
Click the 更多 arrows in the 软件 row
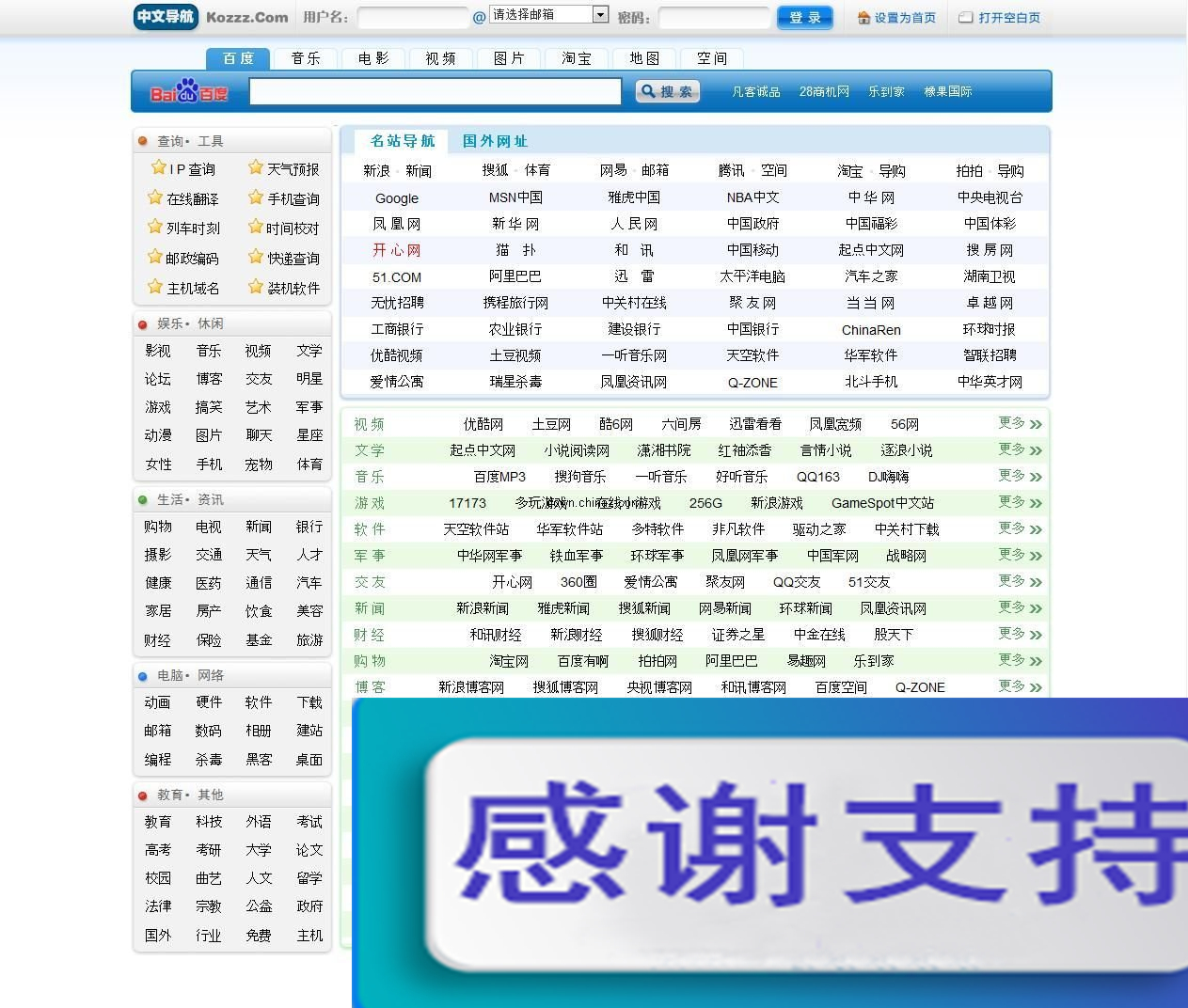tap(1036, 529)
